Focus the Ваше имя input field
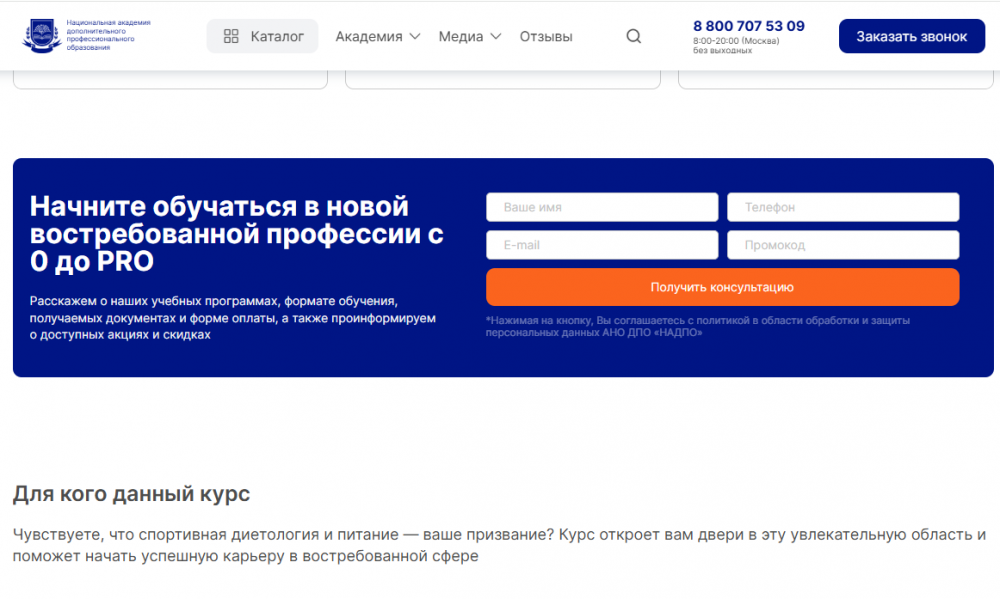Viewport: 1000px width, 599px height. point(602,207)
